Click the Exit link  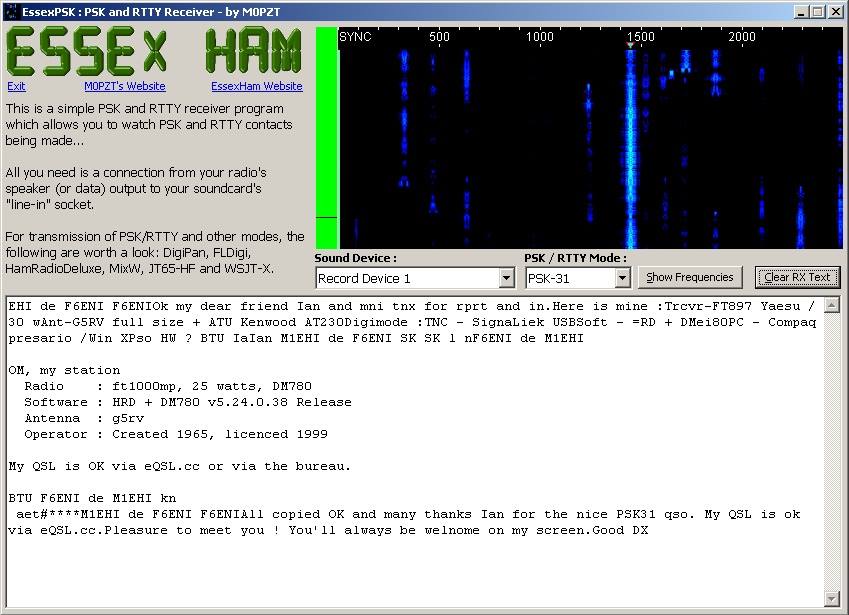16,86
